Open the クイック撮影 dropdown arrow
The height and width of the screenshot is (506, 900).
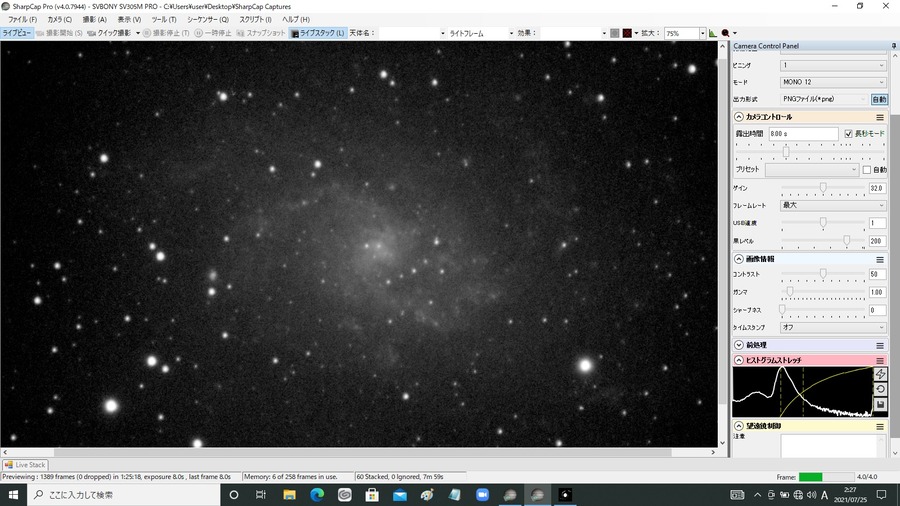pyautogui.click(x=138, y=33)
